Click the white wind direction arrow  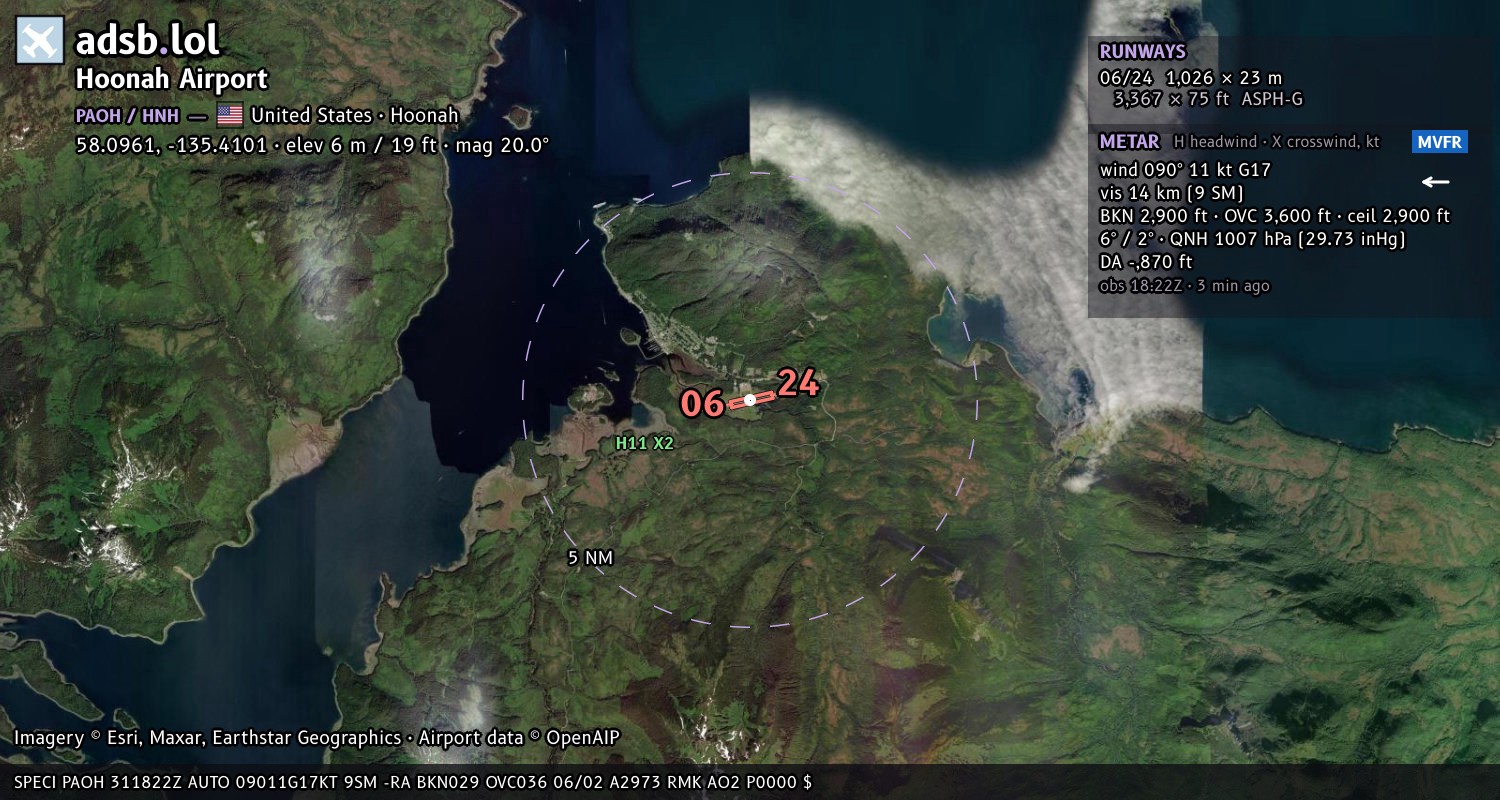click(1436, 182)
